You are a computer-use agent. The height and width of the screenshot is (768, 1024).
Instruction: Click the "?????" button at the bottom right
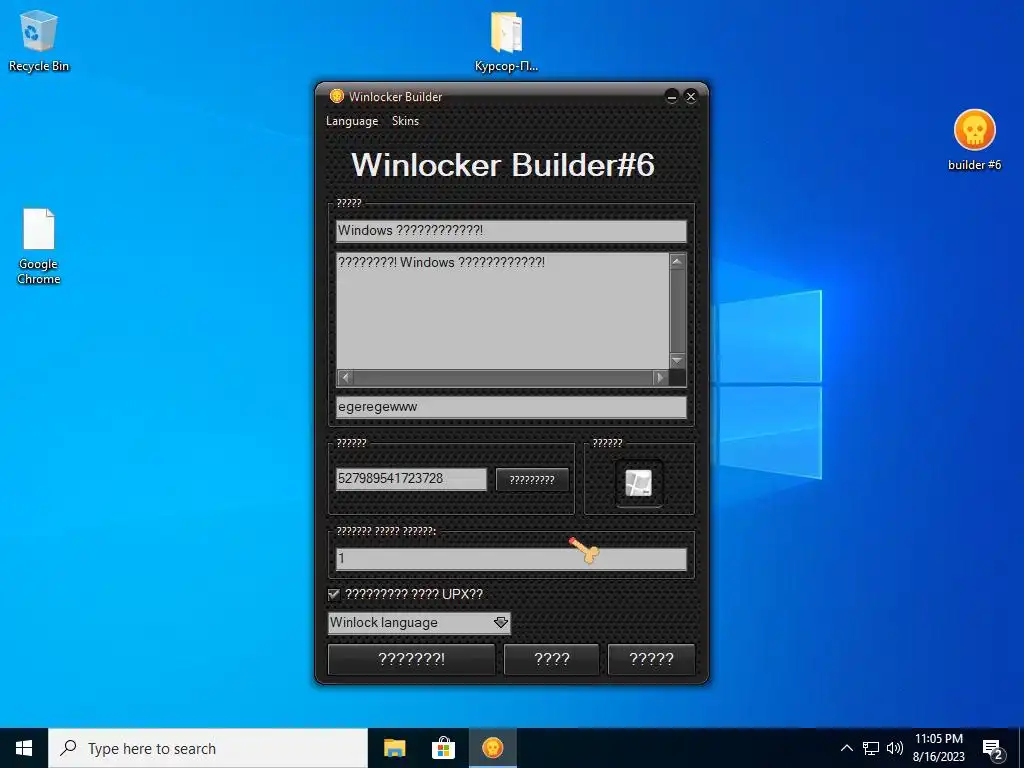651,659
